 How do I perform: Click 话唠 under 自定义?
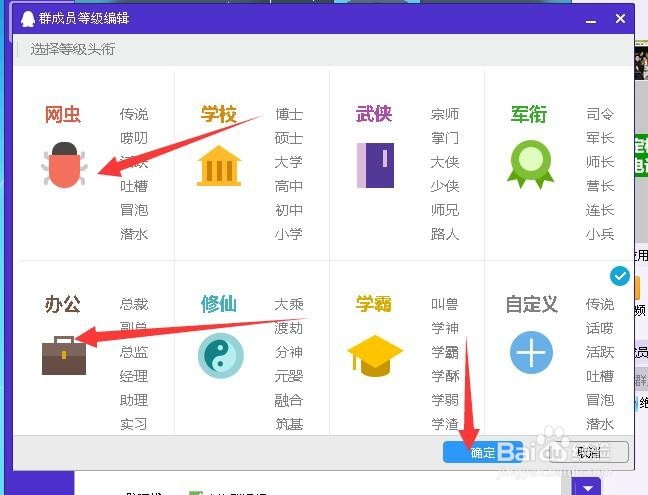(x=600, y=328)
